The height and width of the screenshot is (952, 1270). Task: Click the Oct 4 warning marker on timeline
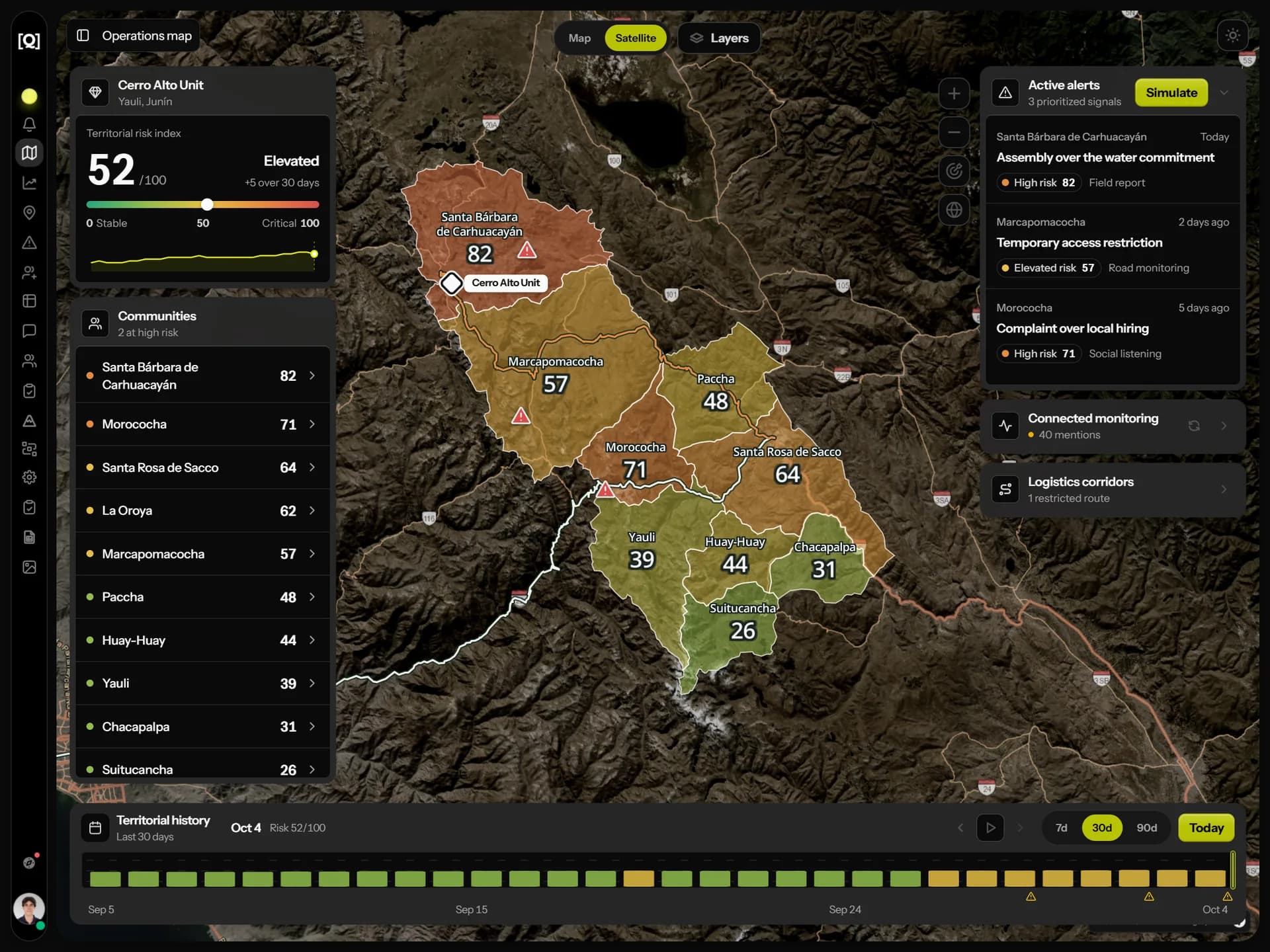click(1228, 897)
